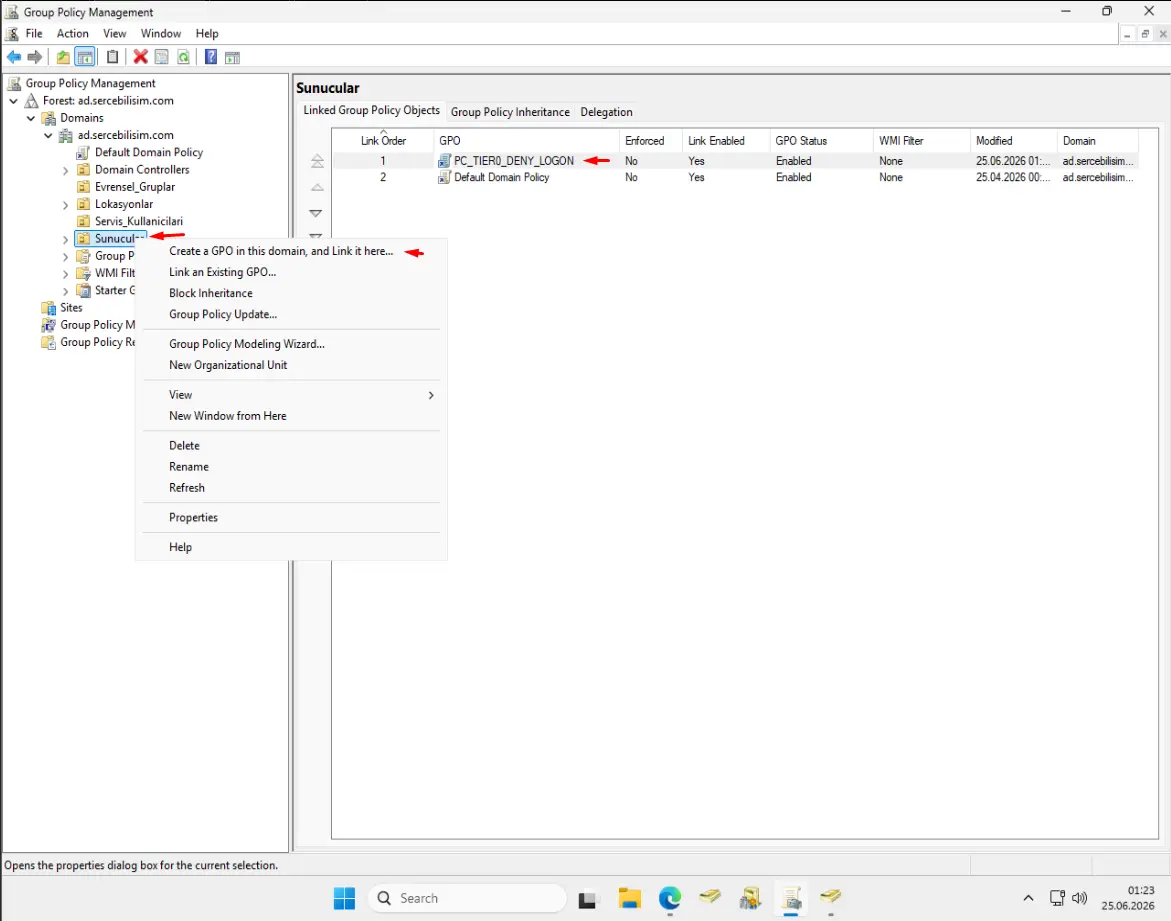Screen dimensions: 1171x921
Task: Expand the Domain Controllers node
Action: (65, 170)
